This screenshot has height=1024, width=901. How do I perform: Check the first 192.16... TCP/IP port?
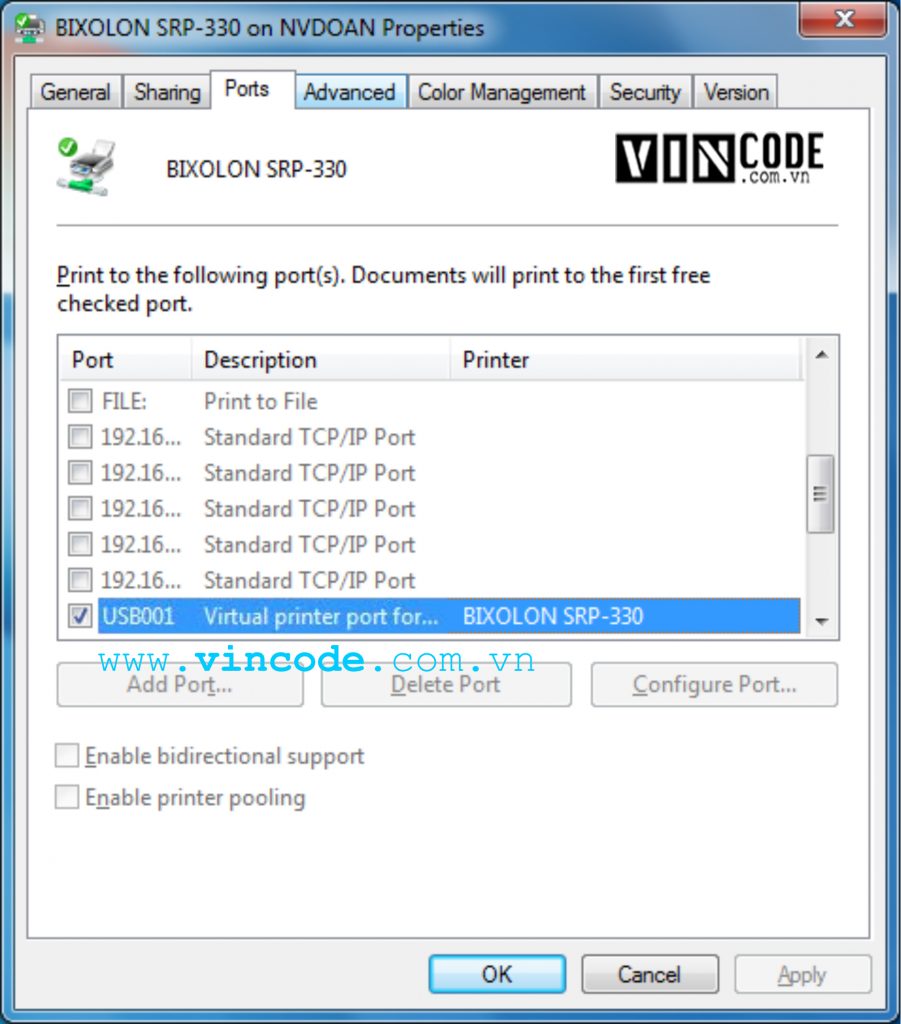pos(80,436)
